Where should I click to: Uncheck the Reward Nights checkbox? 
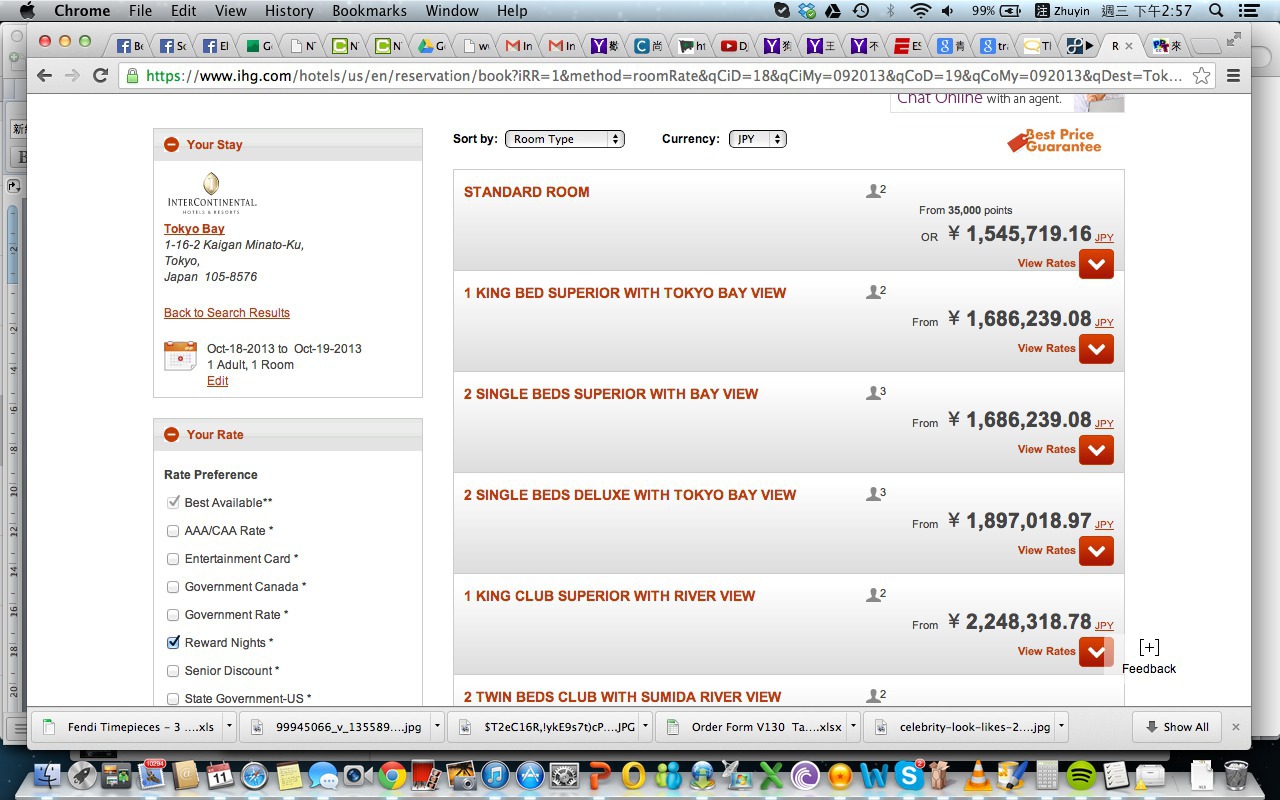(173, 643)
